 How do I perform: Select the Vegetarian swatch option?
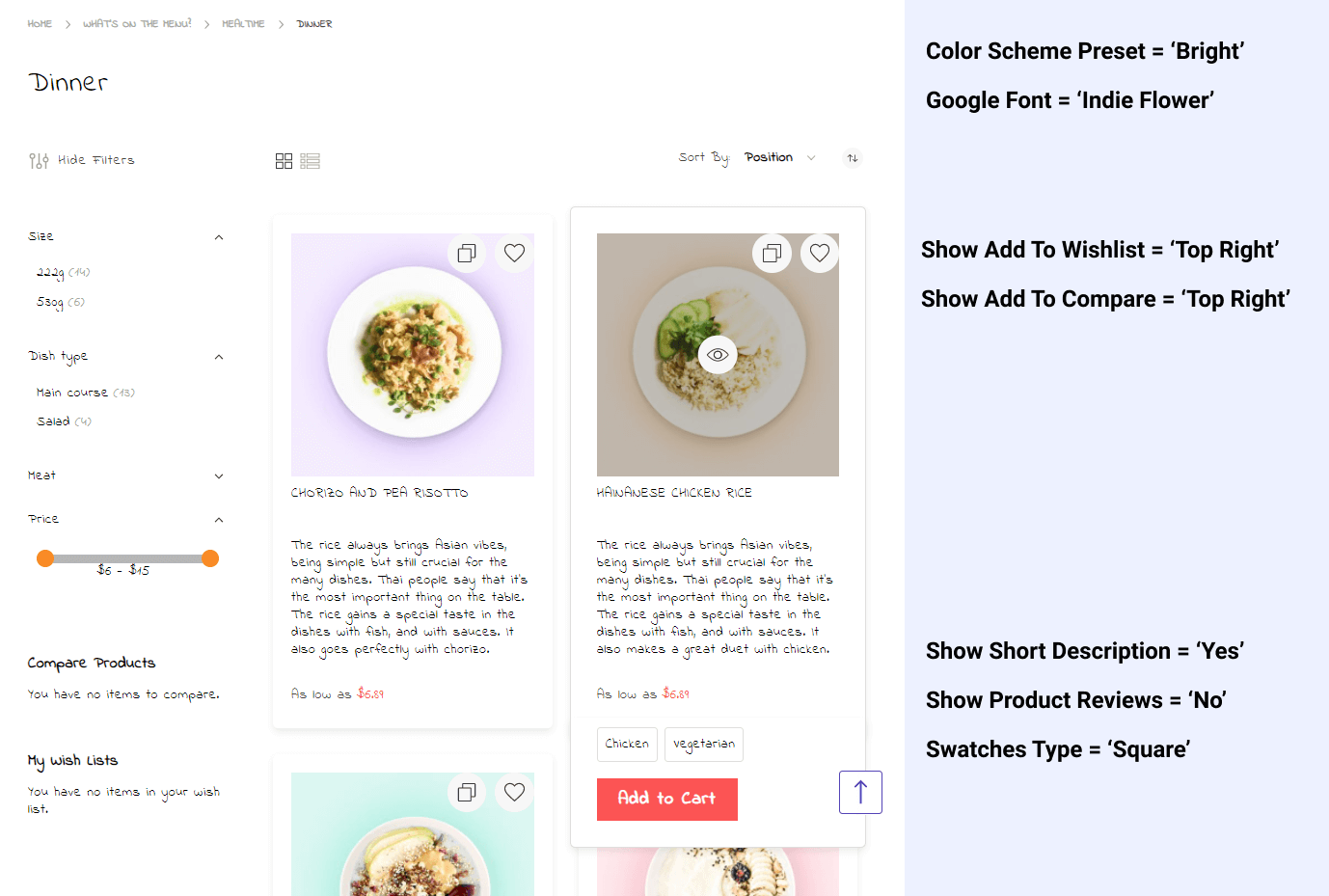704,745
